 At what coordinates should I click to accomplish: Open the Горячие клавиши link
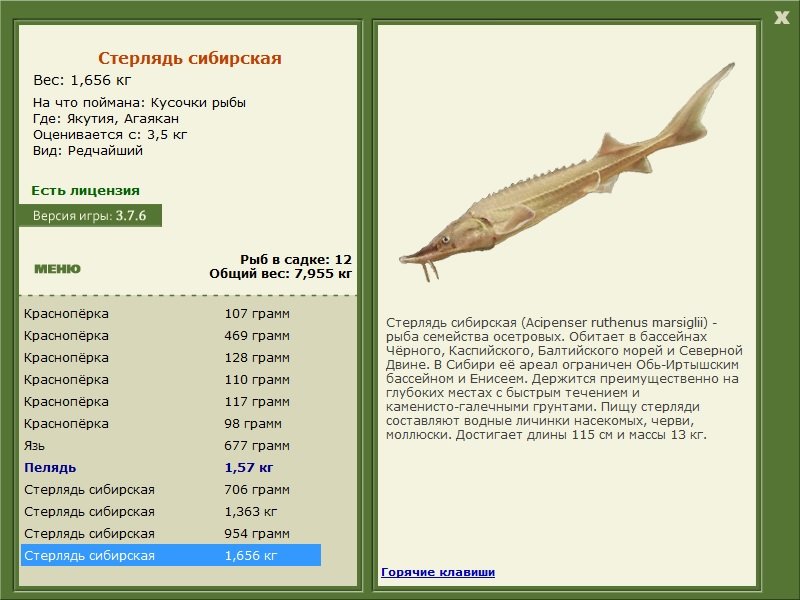[x=438, y=572]
